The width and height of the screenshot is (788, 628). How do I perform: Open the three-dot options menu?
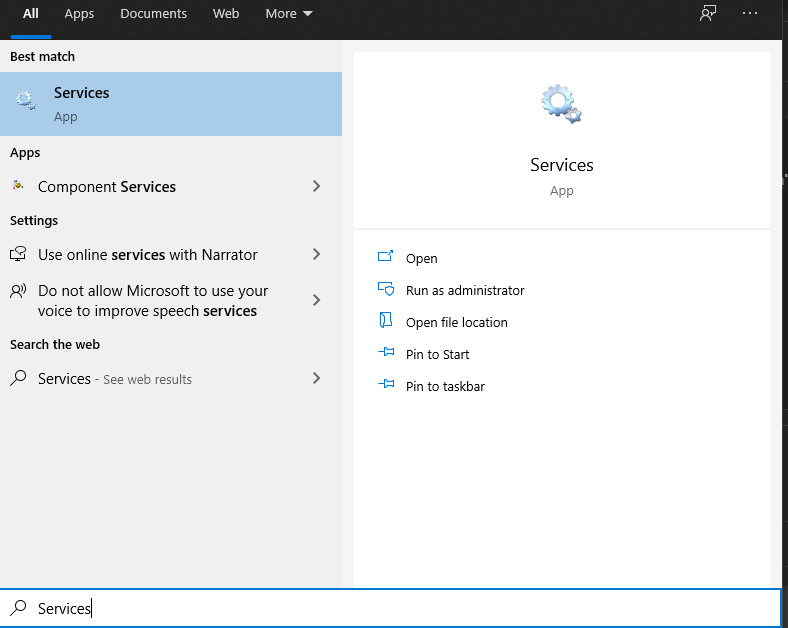point(751,14)
